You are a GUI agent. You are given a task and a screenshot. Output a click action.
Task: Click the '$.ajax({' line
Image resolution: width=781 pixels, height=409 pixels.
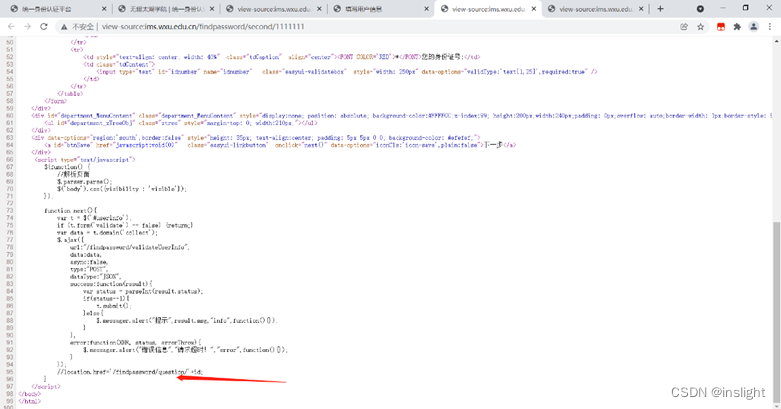[70, 240]
